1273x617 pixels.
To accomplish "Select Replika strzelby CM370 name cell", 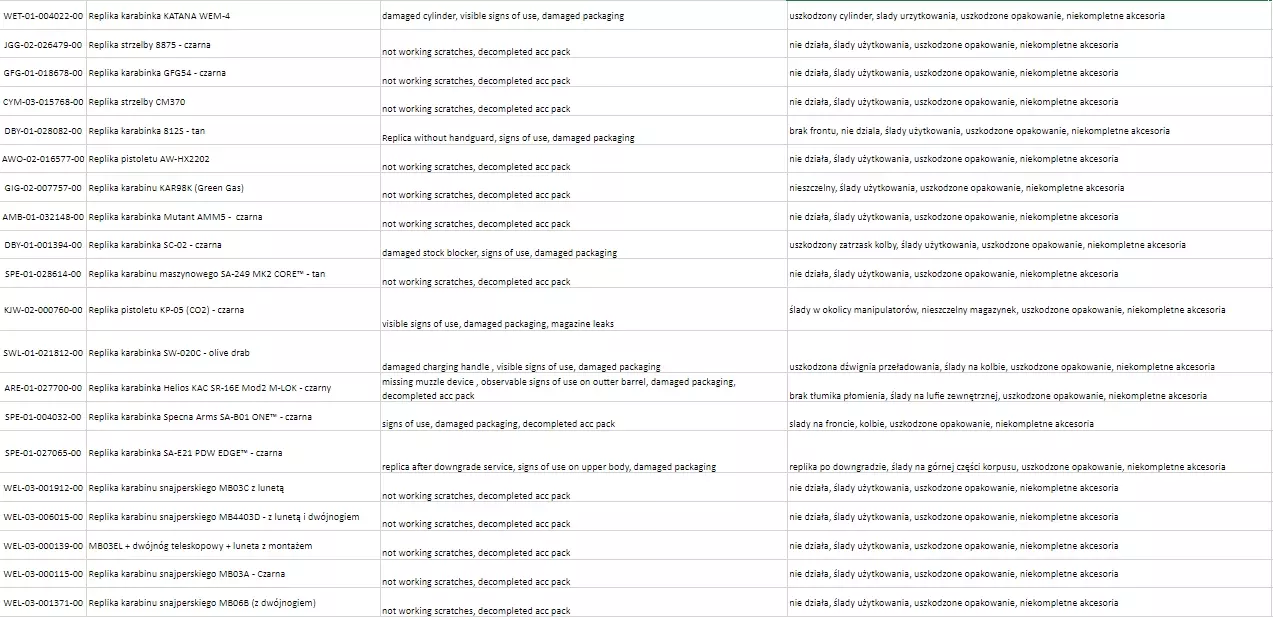I will (136, 102).
